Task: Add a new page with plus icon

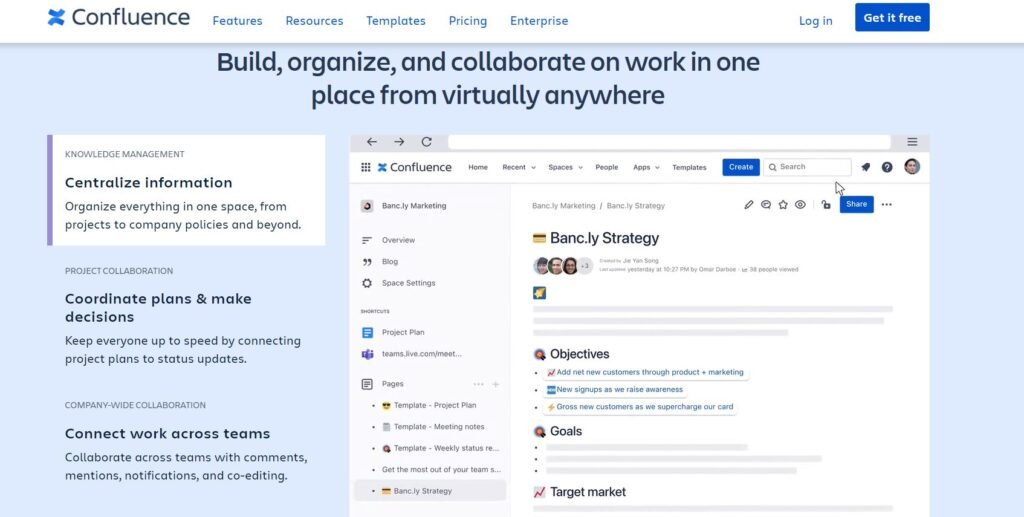Action: 496,384
